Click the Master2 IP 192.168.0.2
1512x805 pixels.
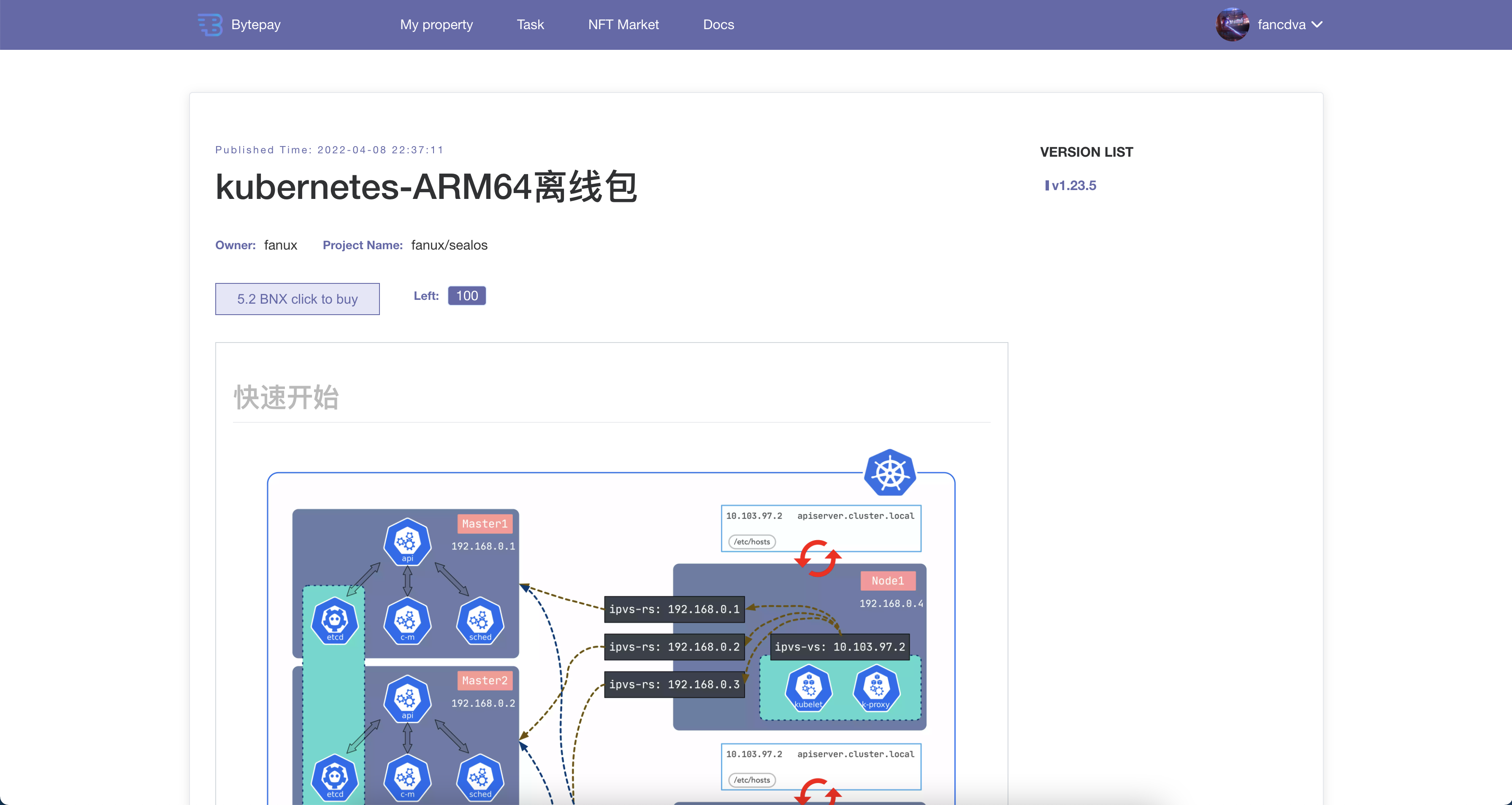click(x=483, y=703)
